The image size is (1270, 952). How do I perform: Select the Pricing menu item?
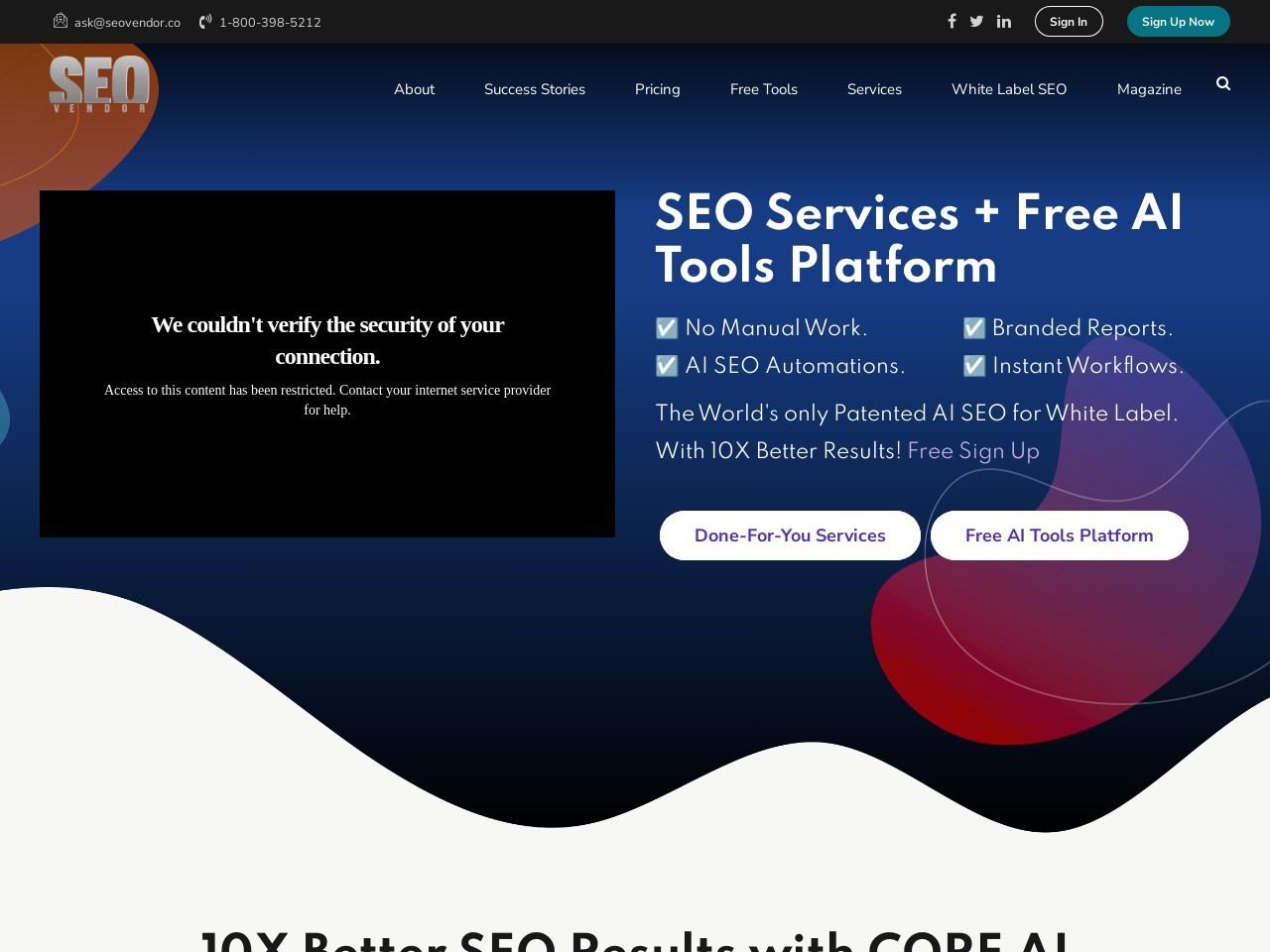click(657, 89)
